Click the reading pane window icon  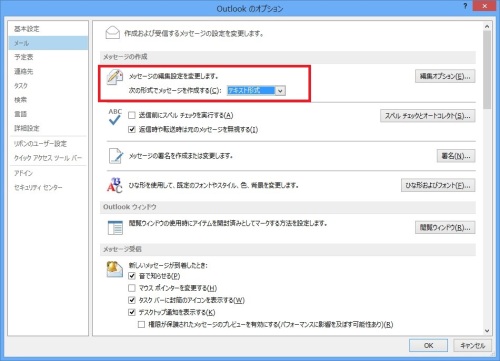[x=115, y=228]
